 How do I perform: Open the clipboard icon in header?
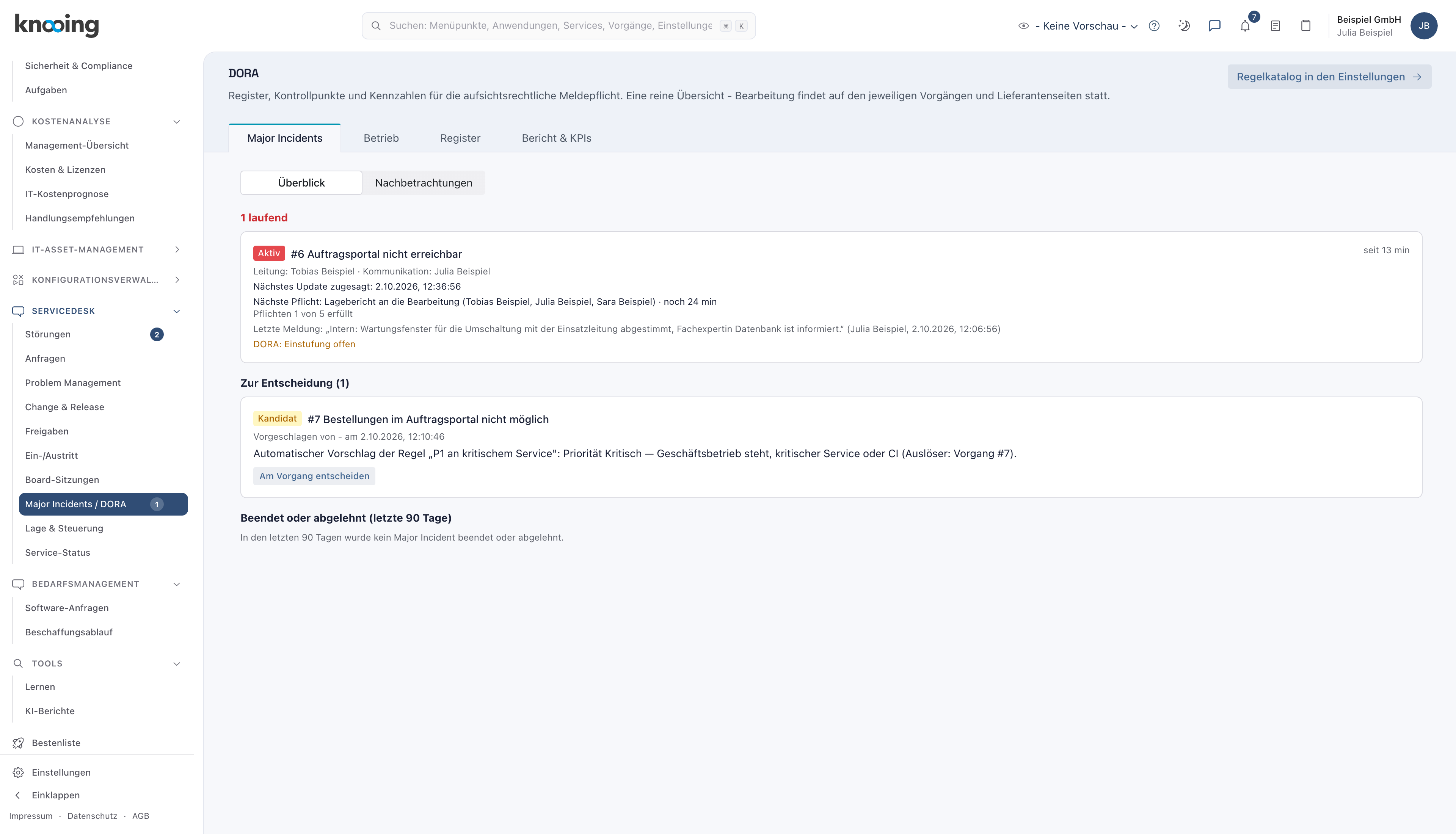tap(1306, 26)
